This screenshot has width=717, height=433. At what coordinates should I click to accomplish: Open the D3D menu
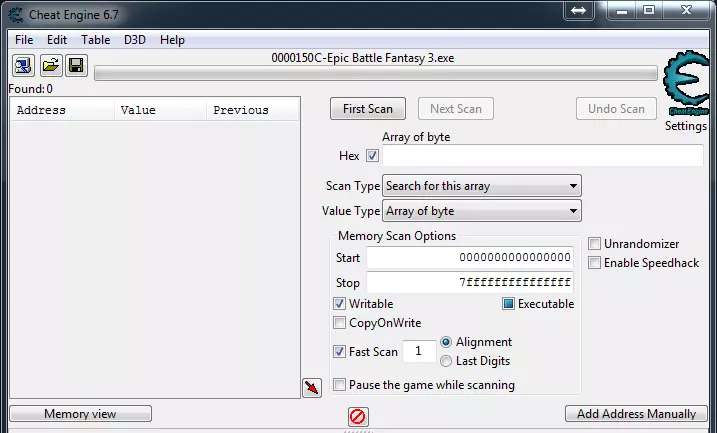point(135,40)
